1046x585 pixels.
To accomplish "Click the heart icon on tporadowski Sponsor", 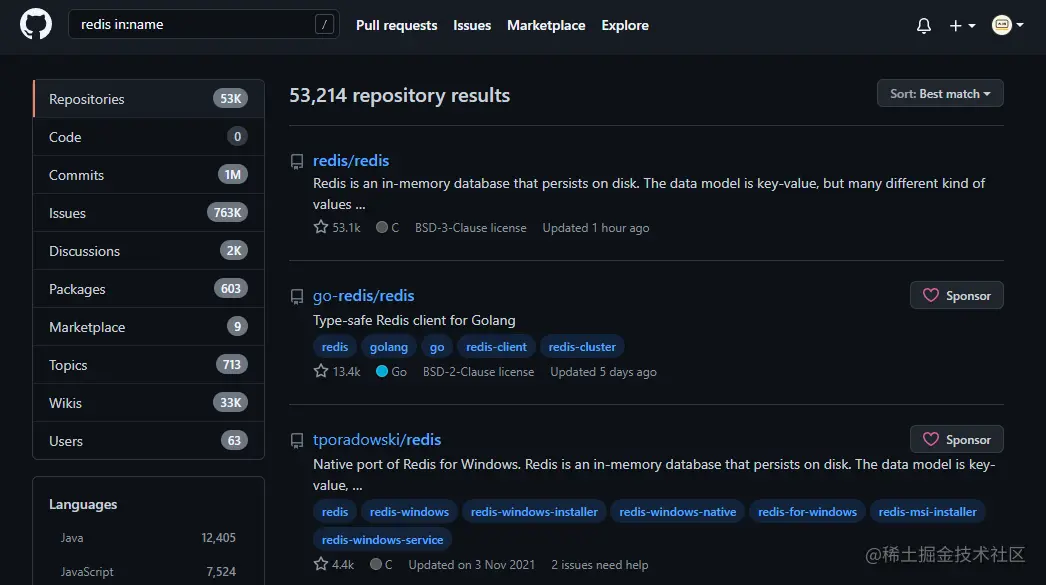I will pyautogui.click(x=931, y=439).
